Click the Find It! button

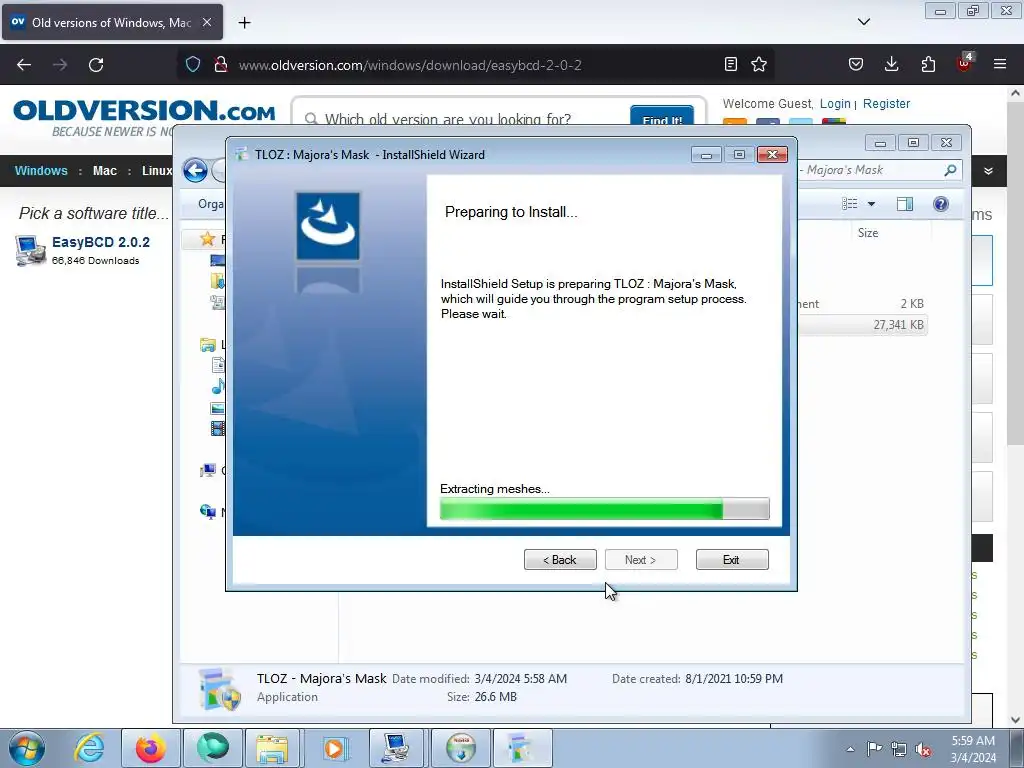click(x=662, y=116)
